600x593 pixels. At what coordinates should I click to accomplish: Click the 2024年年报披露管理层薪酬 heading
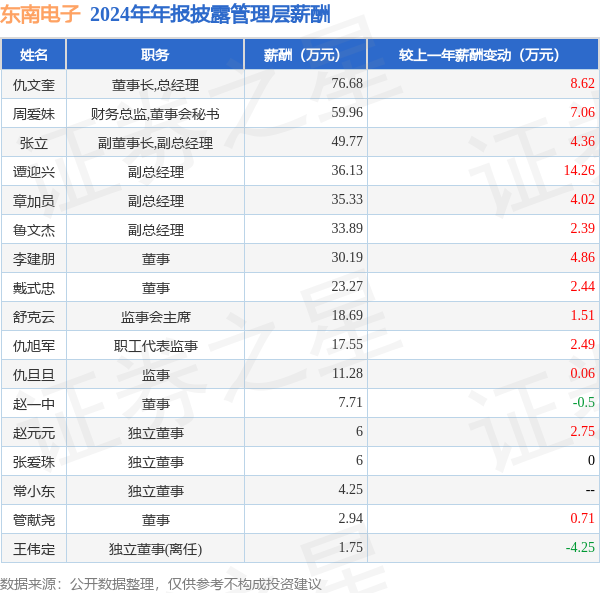[x=210, y=15]
